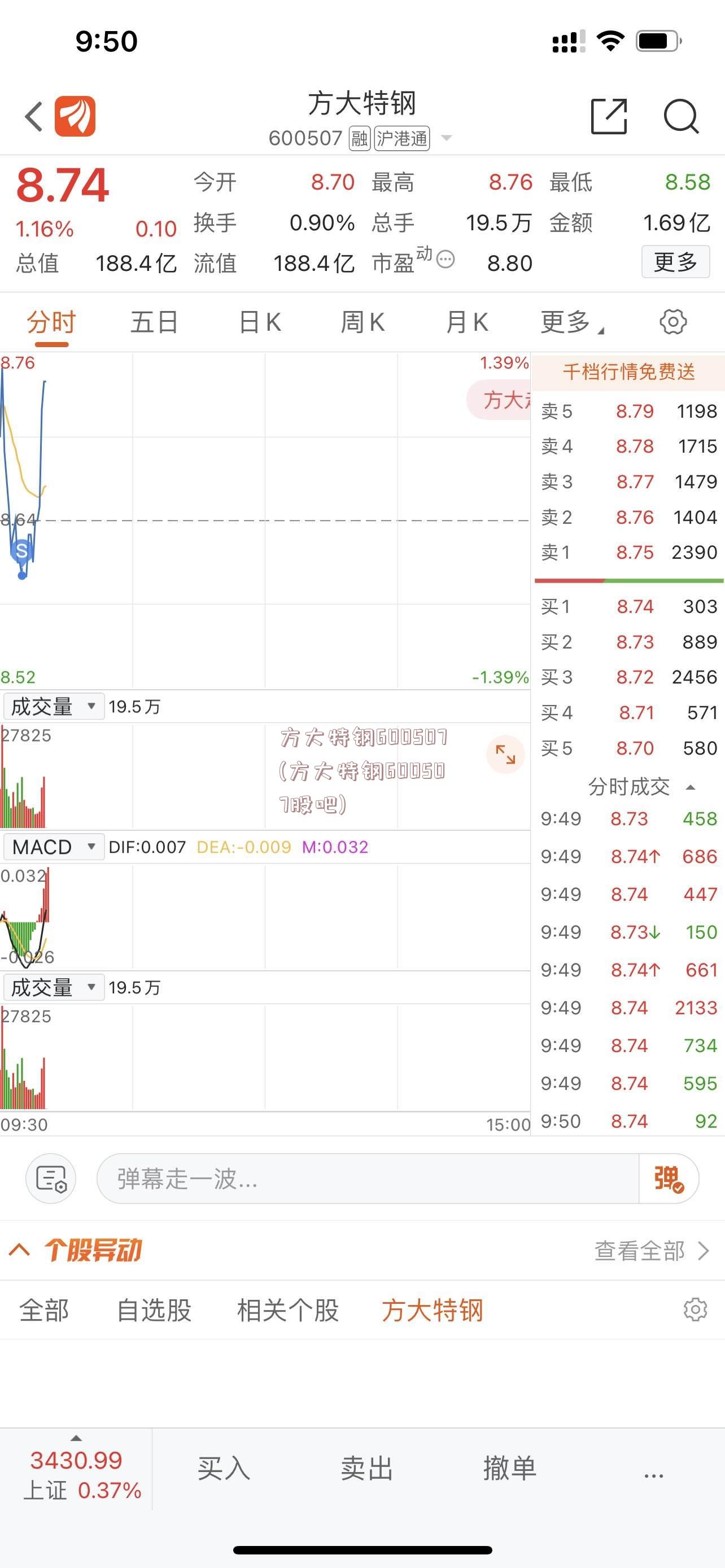Collapse the 分时成交 header arrow
Image resolution: width=725 pixels, height=1568 pixels.
[x=691, y=787]
